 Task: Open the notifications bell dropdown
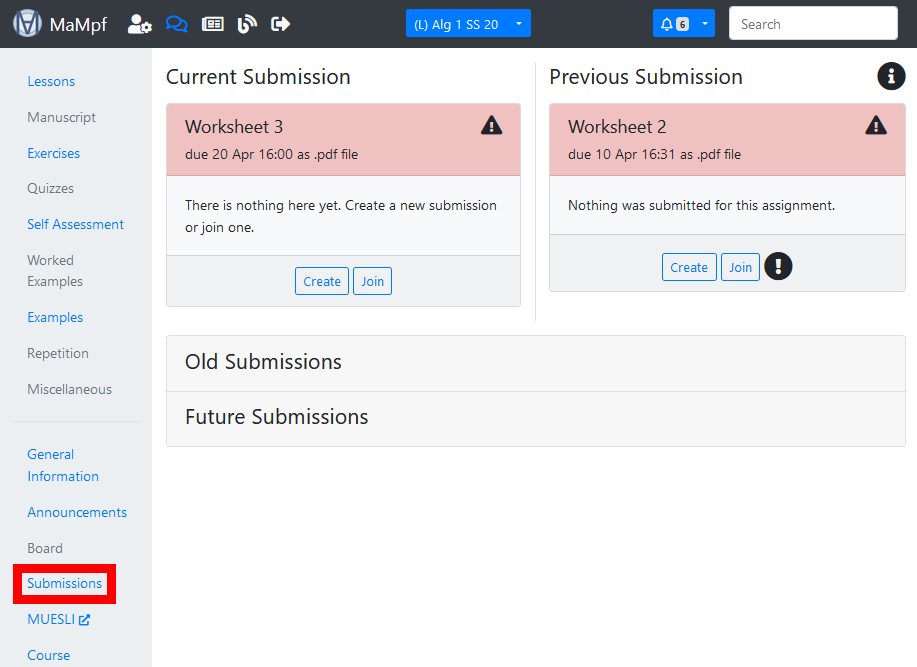click(x=683, y=24)
